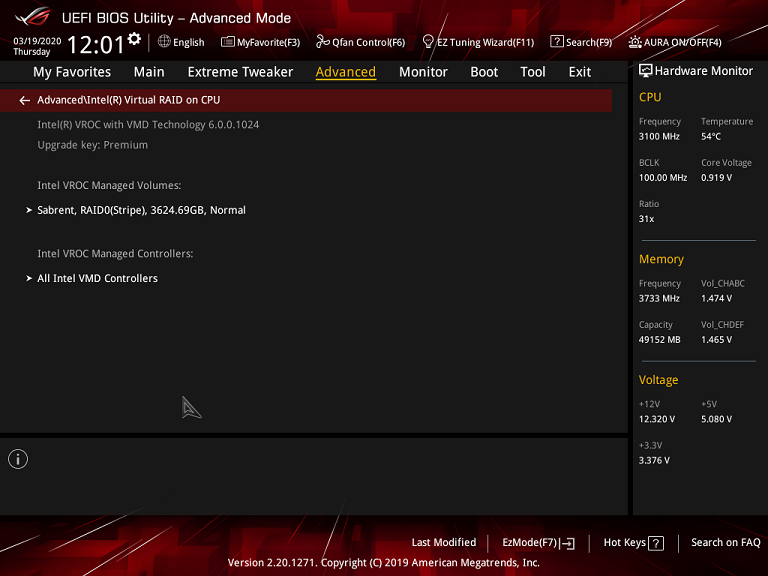Switch to the Tool tab
The width and height of the screenshot is (768, 576).
coord(532,72)
